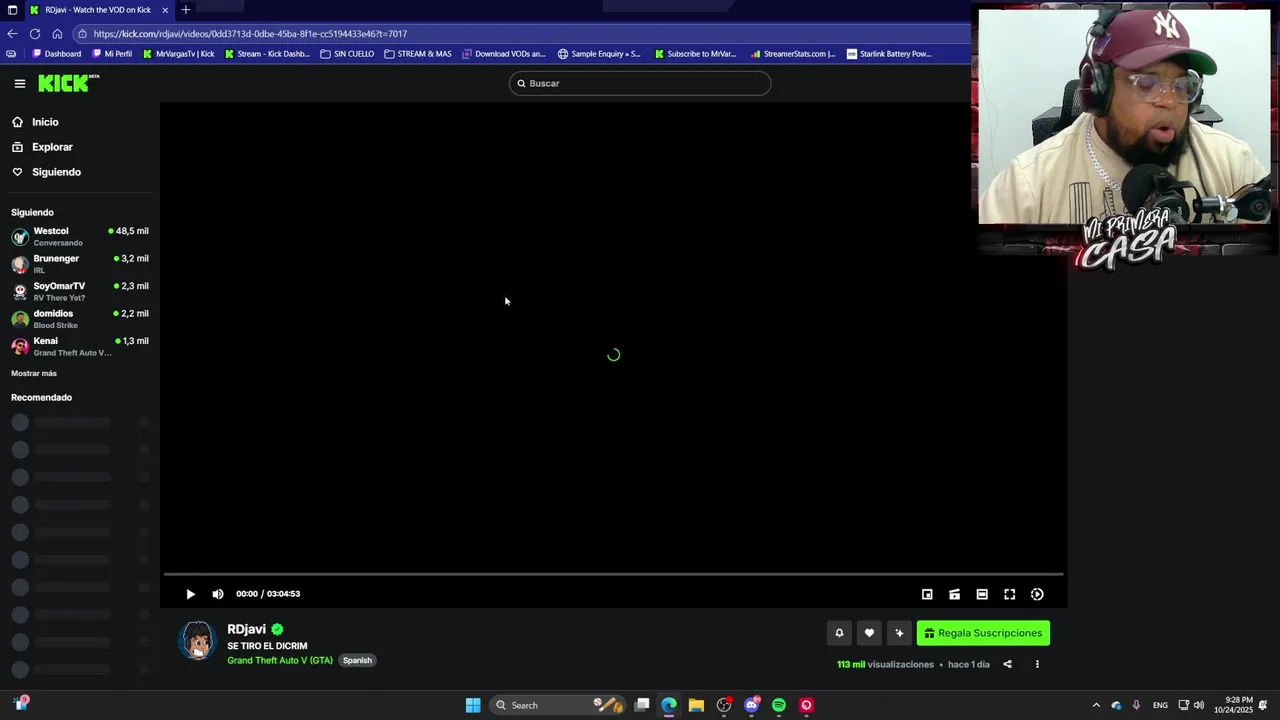Open File Explorer from taskbar
This screenshot has height=720, width=1280.
pyautogui.click(x=696, y=705)
